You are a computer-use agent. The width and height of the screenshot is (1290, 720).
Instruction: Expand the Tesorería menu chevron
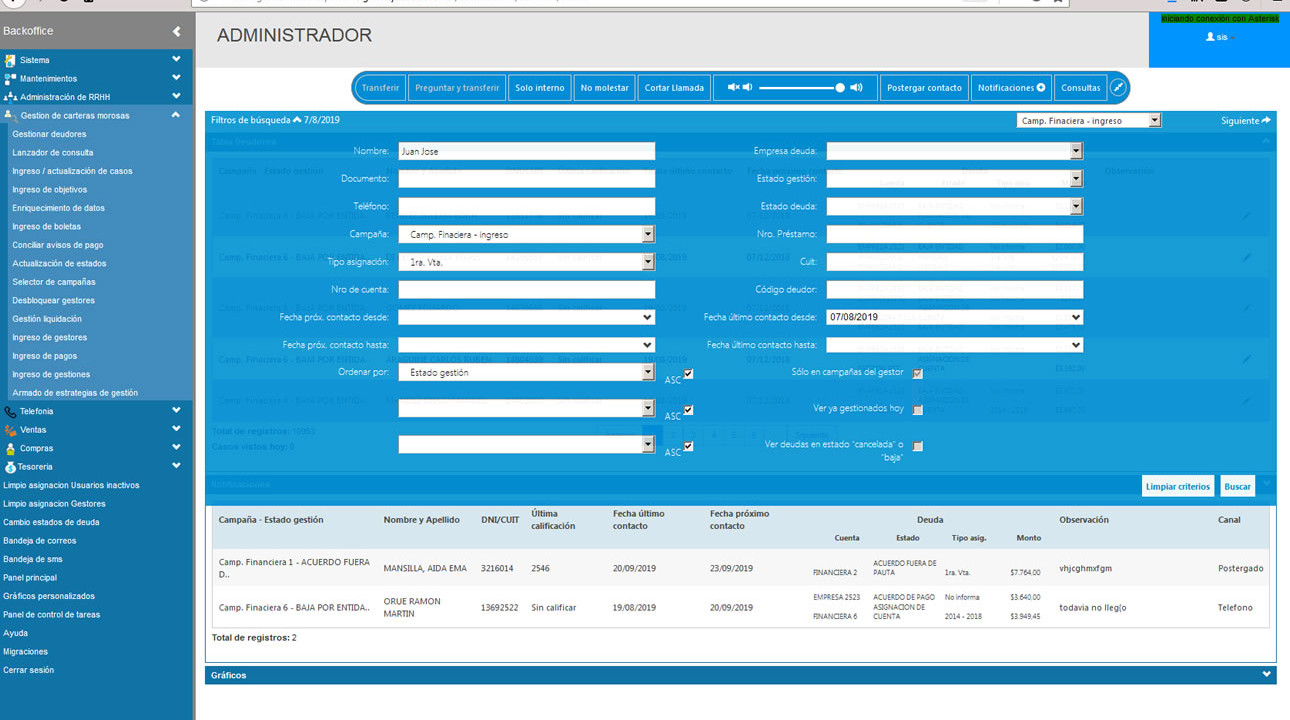click(x=176, y=466)
